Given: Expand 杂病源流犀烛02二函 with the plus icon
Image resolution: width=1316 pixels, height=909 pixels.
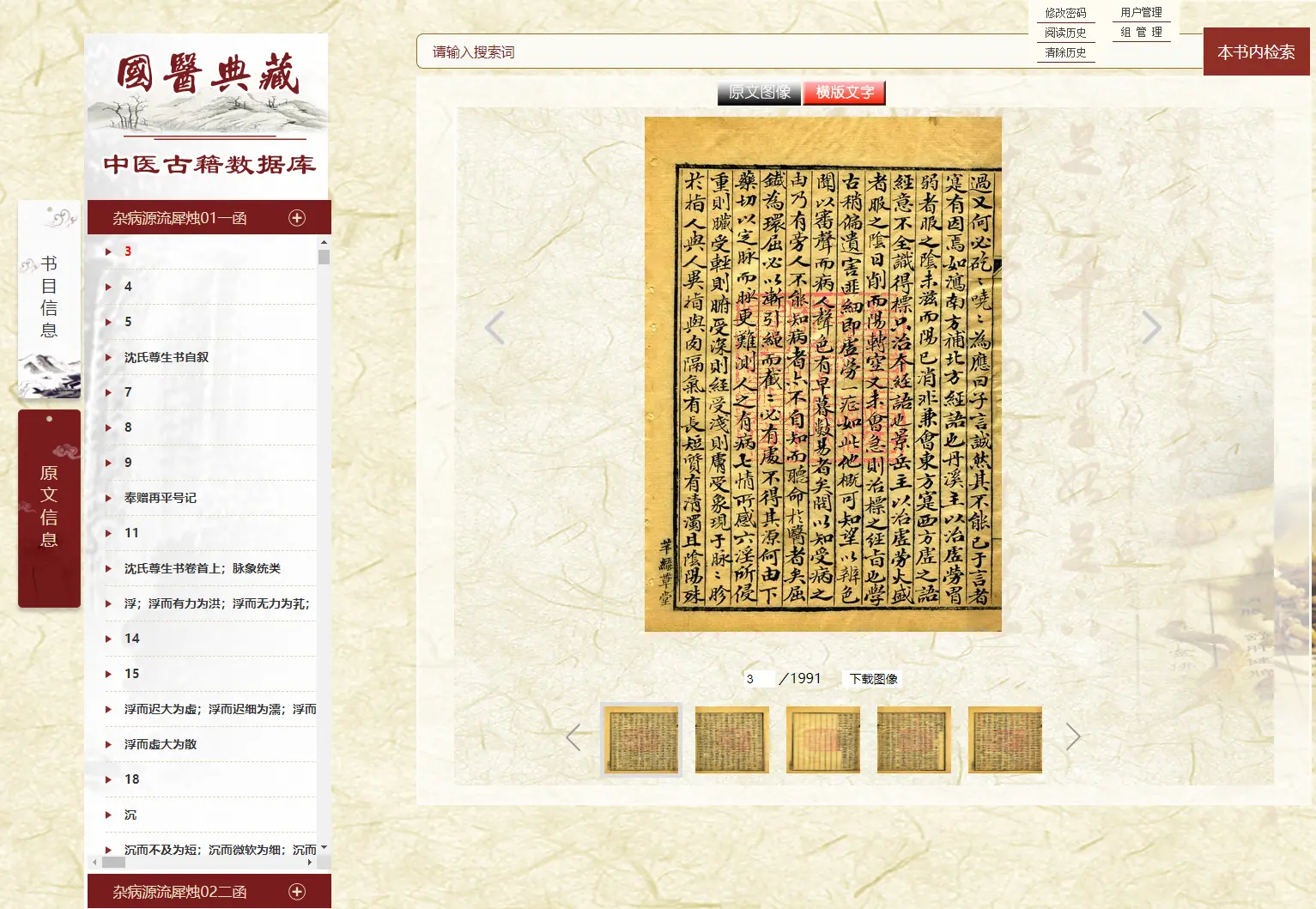Looking at the screenshot, I should click(297, 892).
